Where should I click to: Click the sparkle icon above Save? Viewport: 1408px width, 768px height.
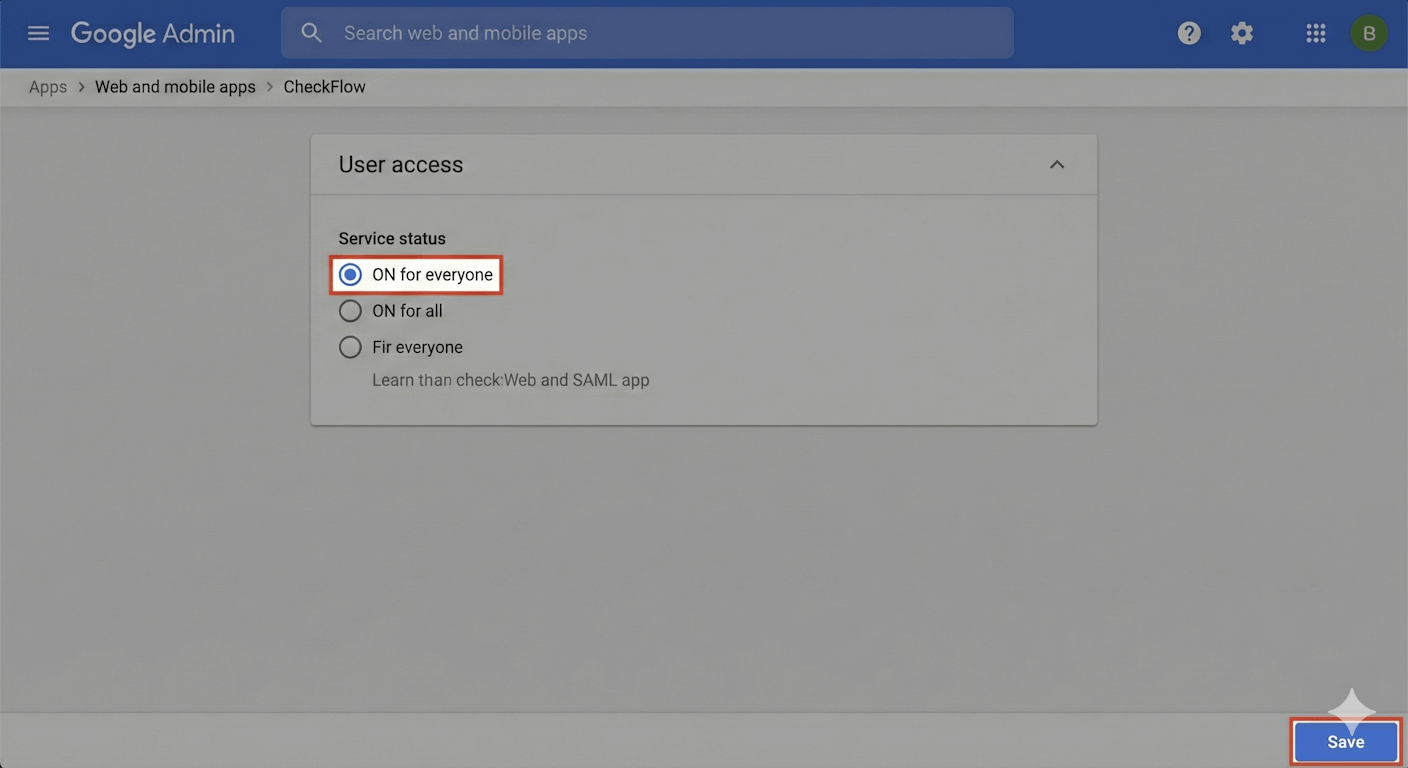click(1351, 706)
